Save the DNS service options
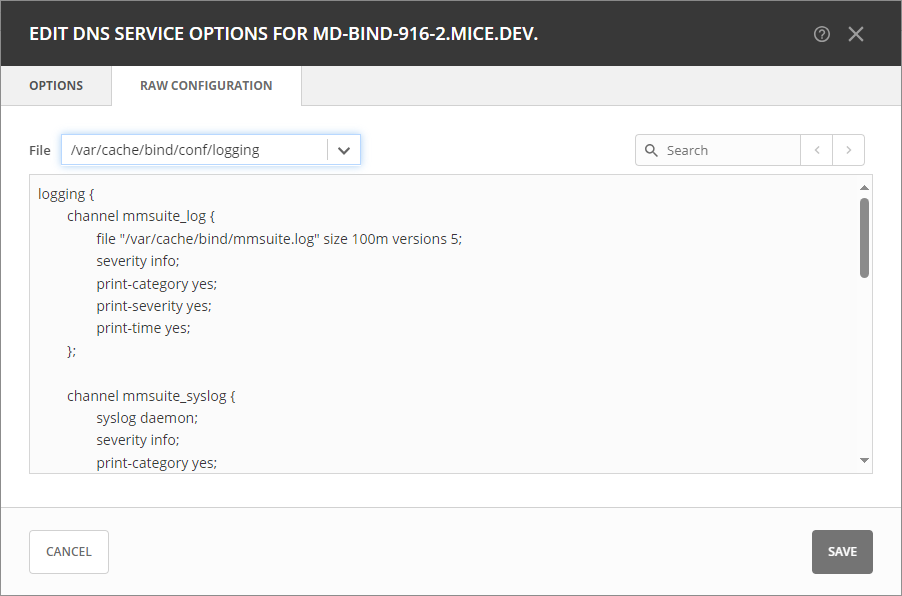Screen dimensions: 902x596 click(x=842, y=551)
